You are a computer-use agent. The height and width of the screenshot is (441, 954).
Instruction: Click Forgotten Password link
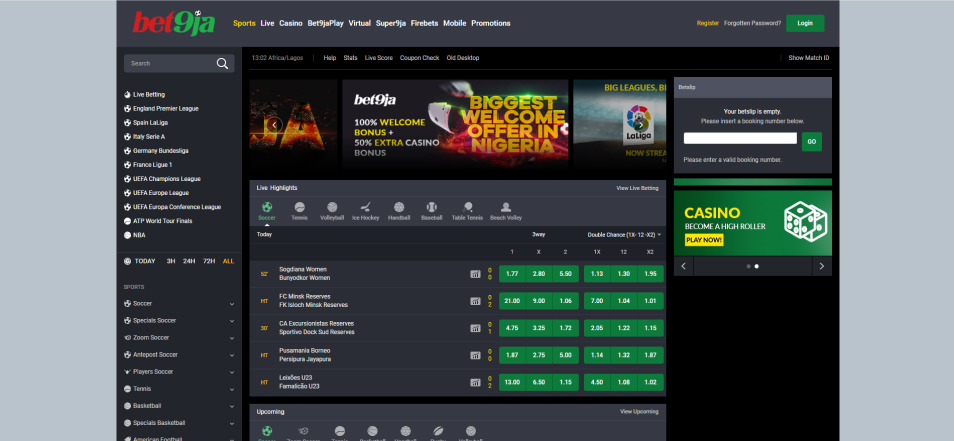[753, 23]
